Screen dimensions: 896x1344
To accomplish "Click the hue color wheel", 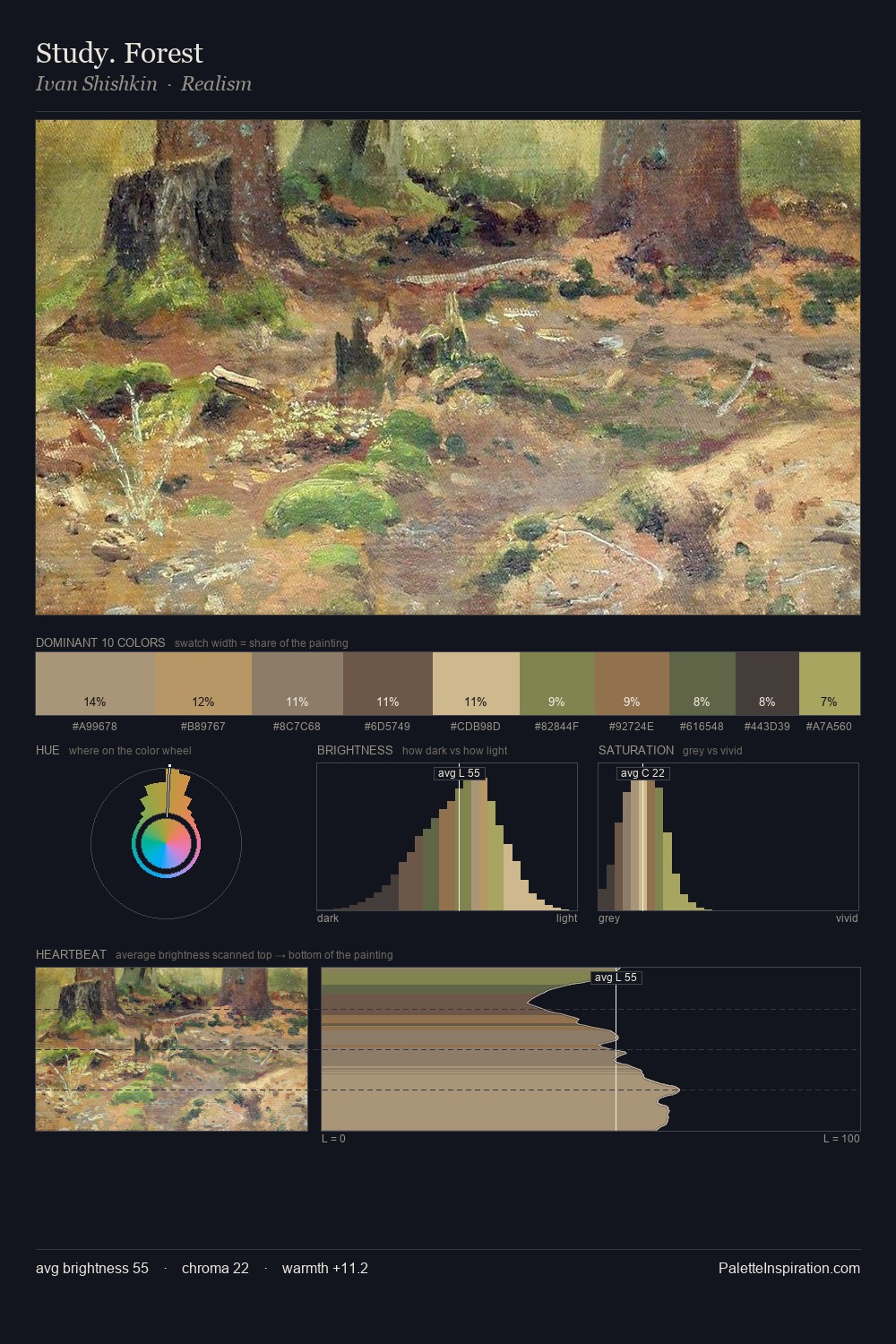I will click(x=166, y=843).
